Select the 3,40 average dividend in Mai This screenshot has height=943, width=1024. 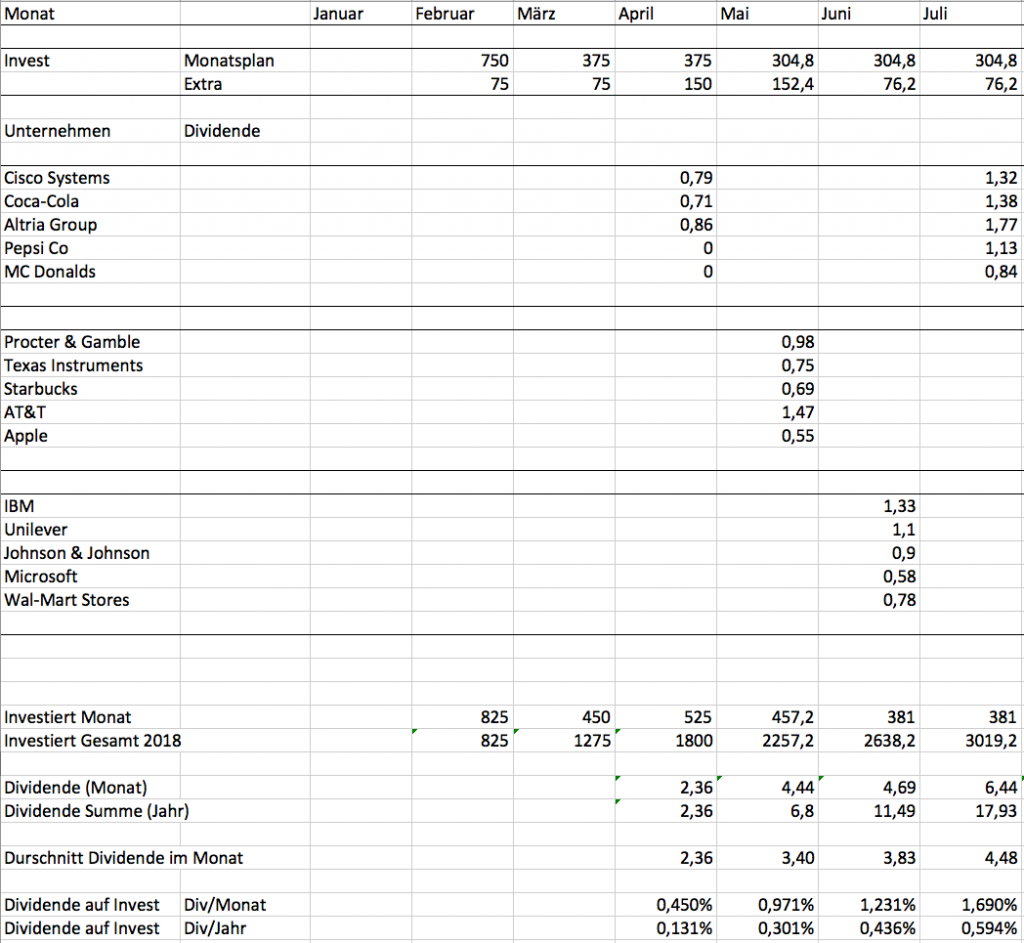[x=798, y=859]
